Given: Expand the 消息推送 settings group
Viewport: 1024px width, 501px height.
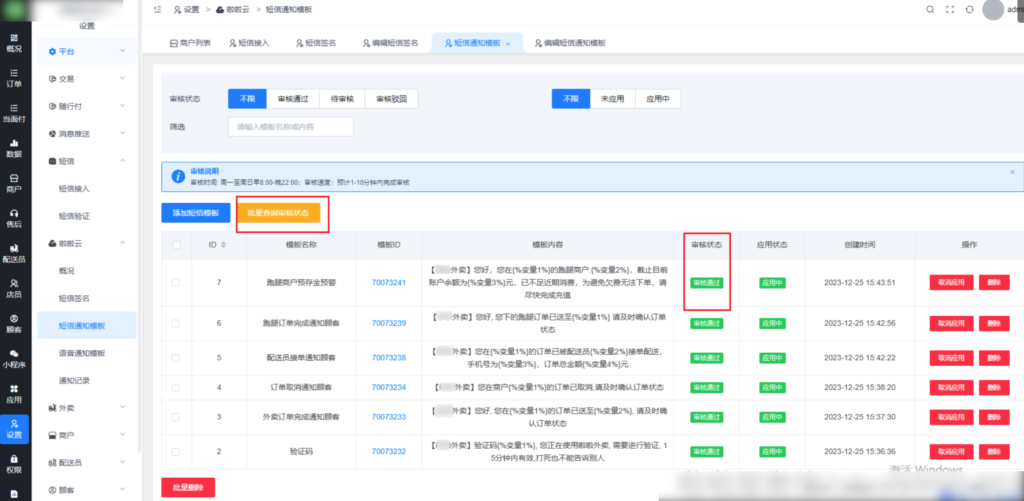Looking at the screenshot, I should tap(86, 133).
